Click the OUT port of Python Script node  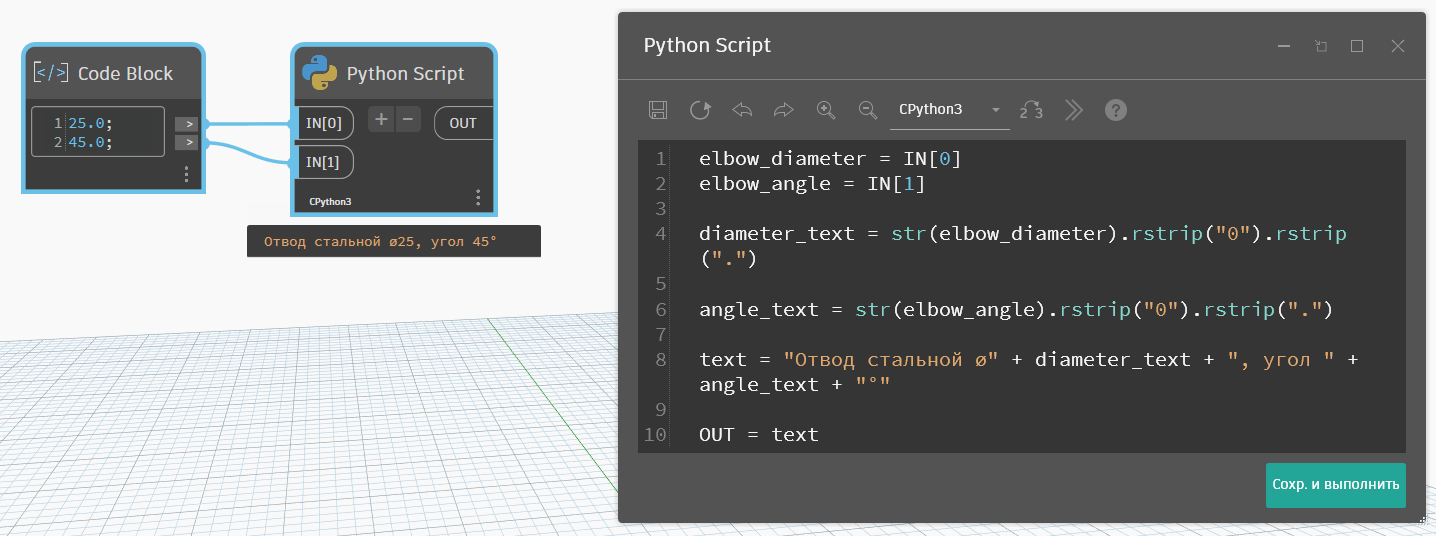coord(464,123)
